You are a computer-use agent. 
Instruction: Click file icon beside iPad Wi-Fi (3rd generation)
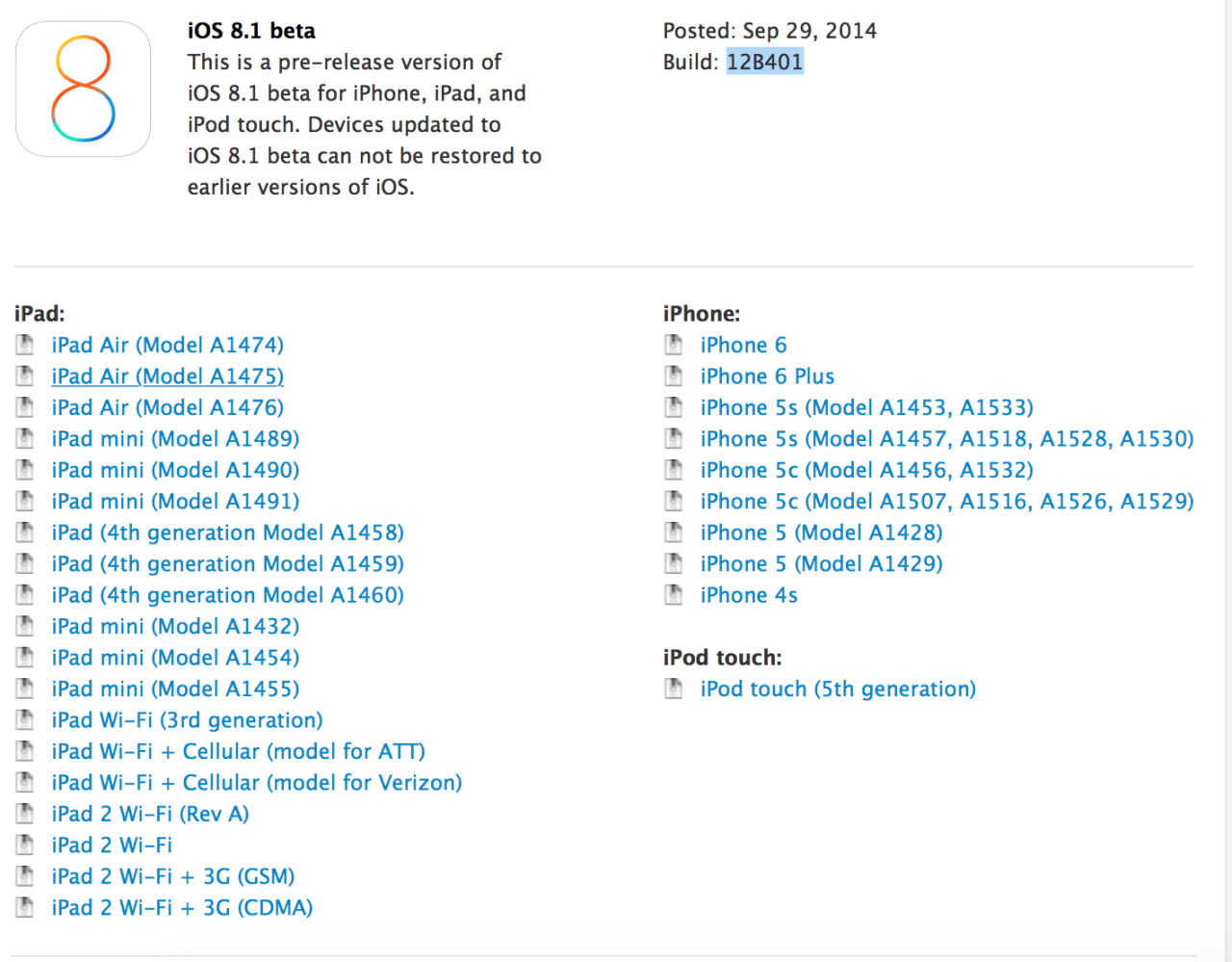tap(25, 720)
